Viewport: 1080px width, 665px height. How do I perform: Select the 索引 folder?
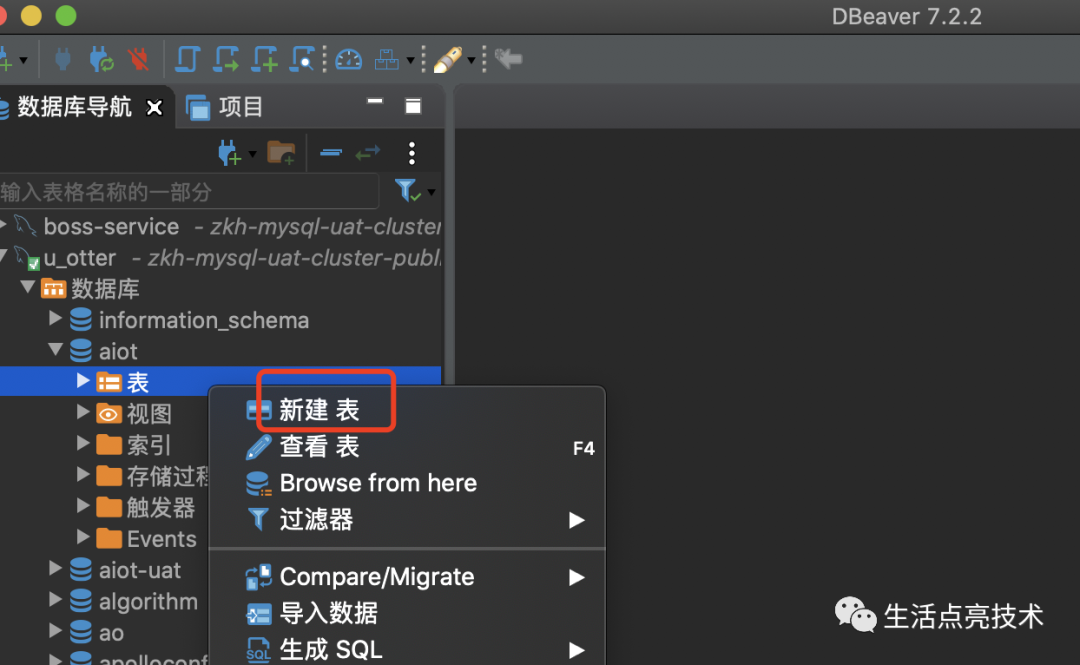(x=134, y=445)
